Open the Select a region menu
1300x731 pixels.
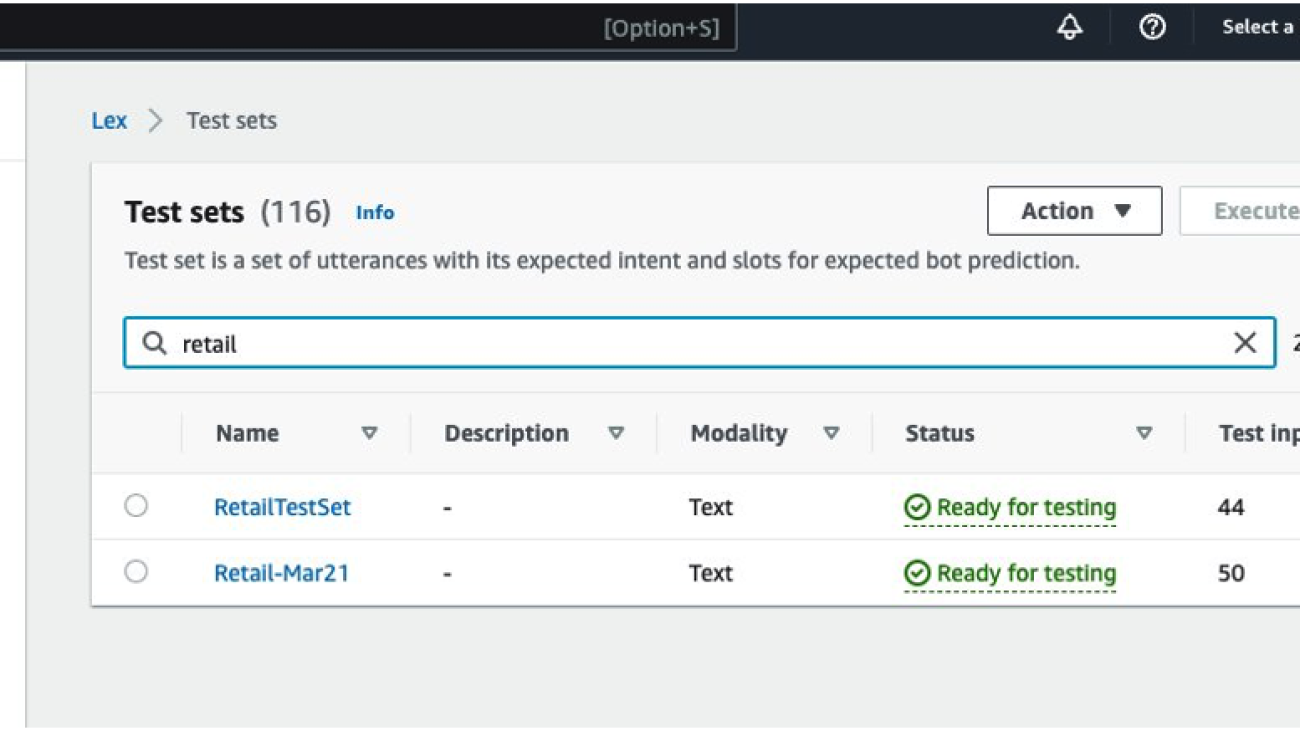pos(1260,28)
